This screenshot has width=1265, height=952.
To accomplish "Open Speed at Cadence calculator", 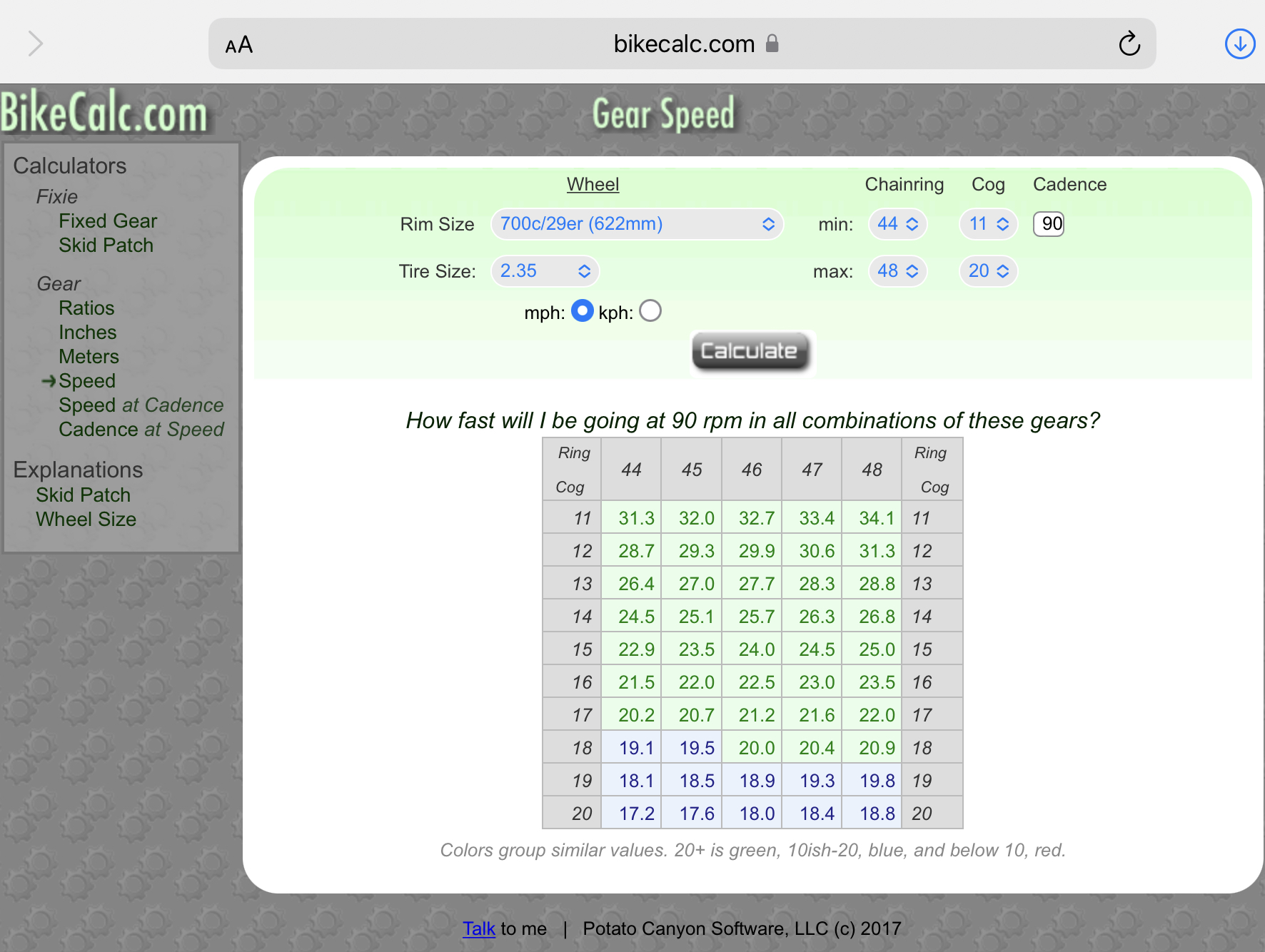I will click(141, 405).
